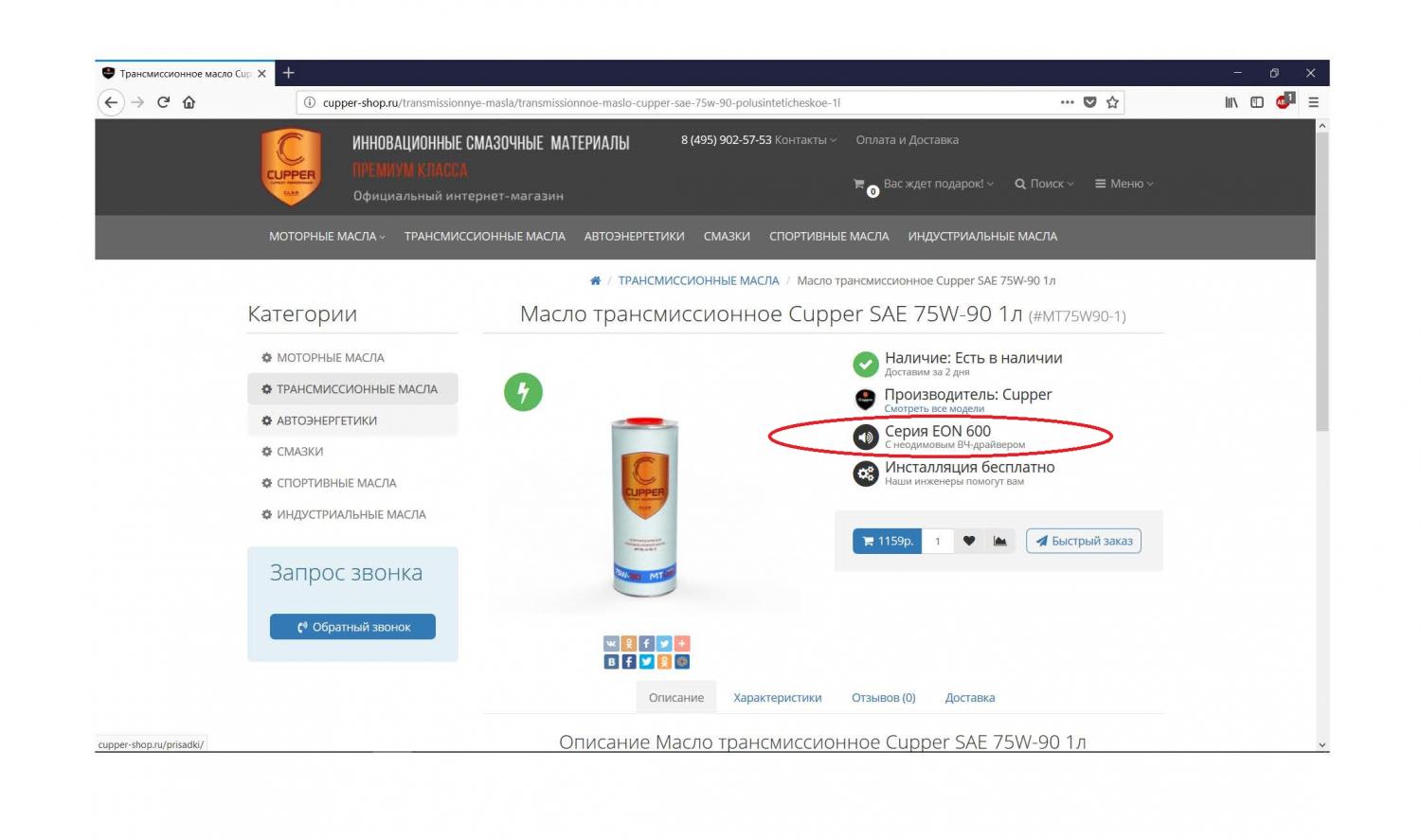Close the 'Трансмиссионное масло Cup' browser tab
The width and height of the screenshot is (1421, 840).
pos(262,73)
